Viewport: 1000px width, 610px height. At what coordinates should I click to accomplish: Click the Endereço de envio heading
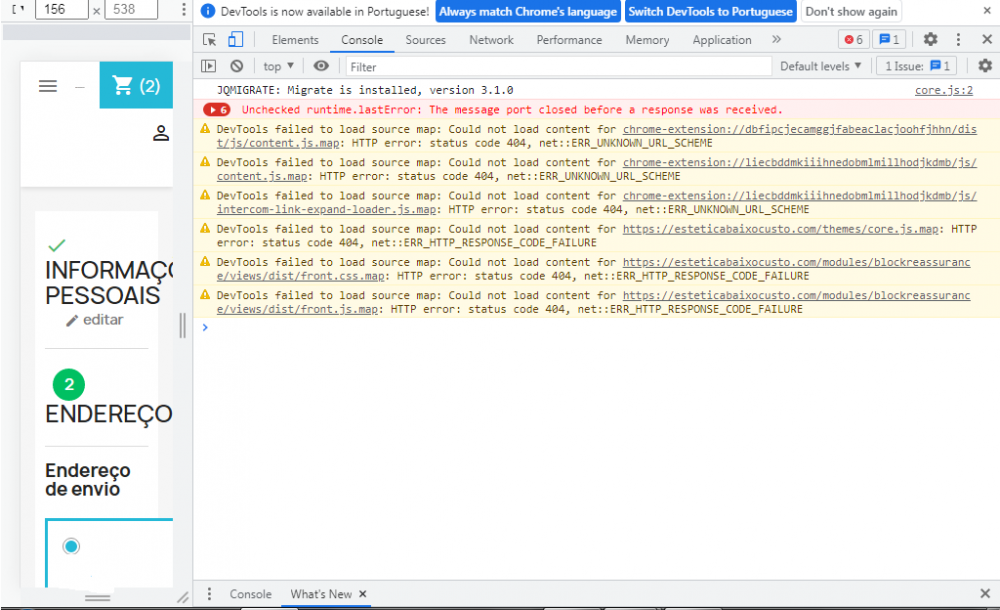pos(88,480)
